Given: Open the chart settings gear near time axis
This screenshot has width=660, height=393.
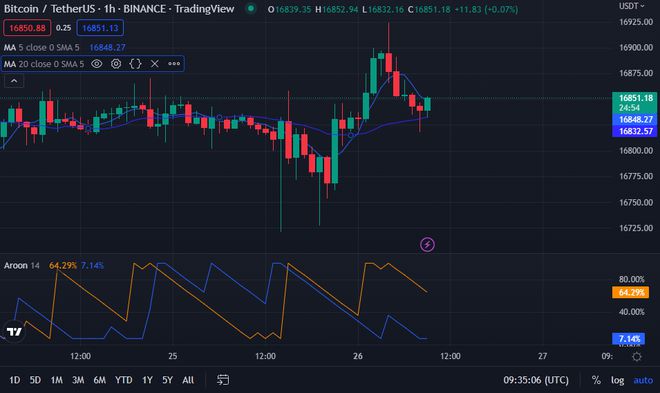Looking at the screenshot, I should coord(637,357).
